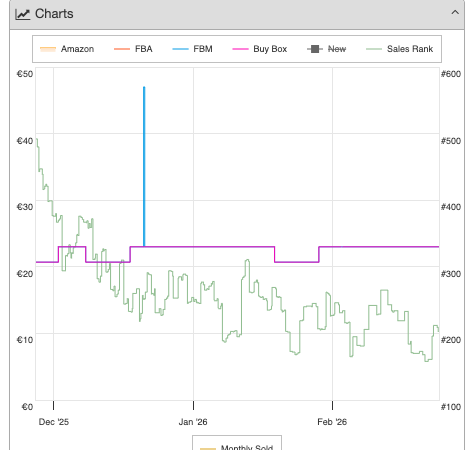
Task: Click the #100 rank axis label
Action: (x=451, y=407)
